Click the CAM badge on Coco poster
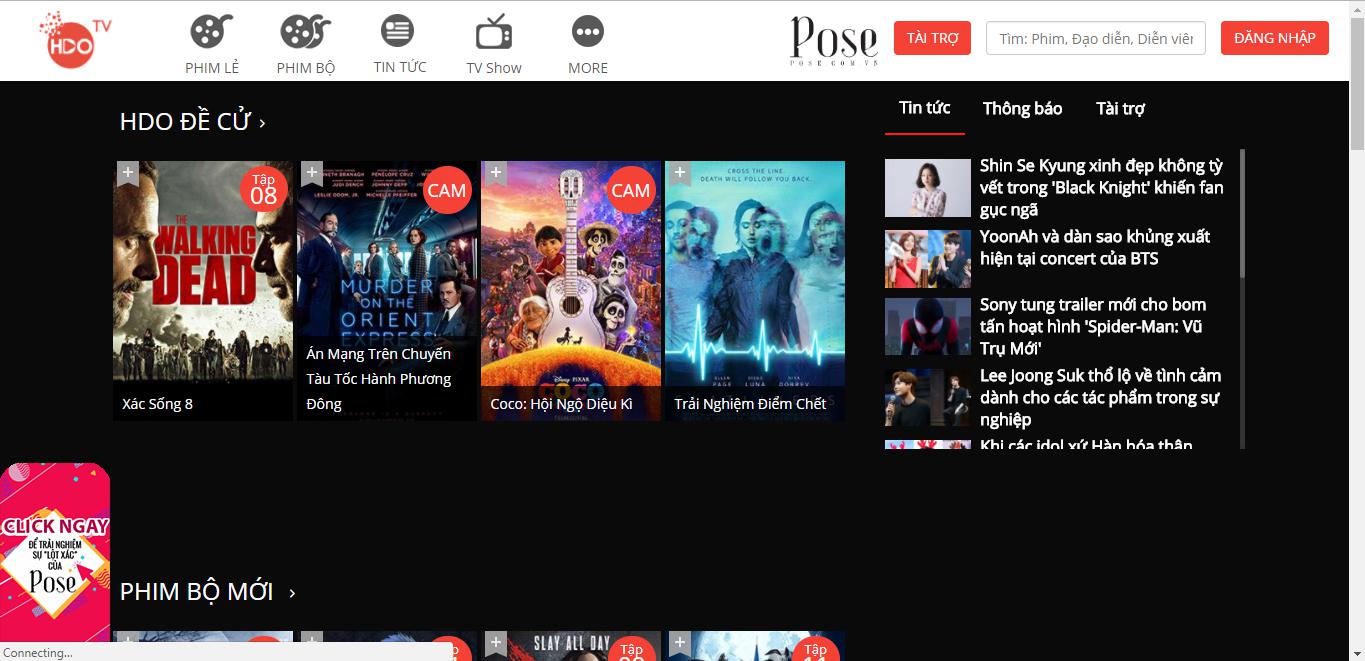Viewport: 1365px width, 661px height. [x=629, y=189]
